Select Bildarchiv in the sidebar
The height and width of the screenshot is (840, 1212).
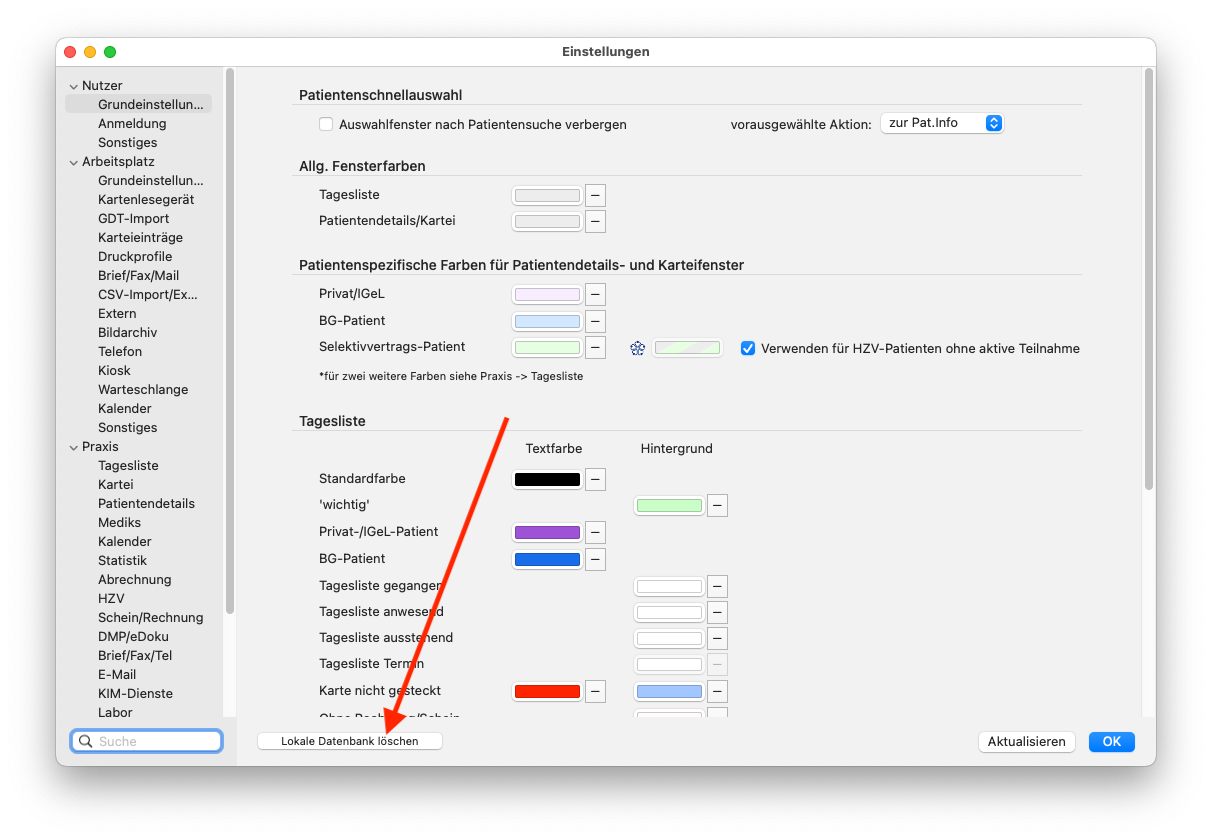(128, 333)
